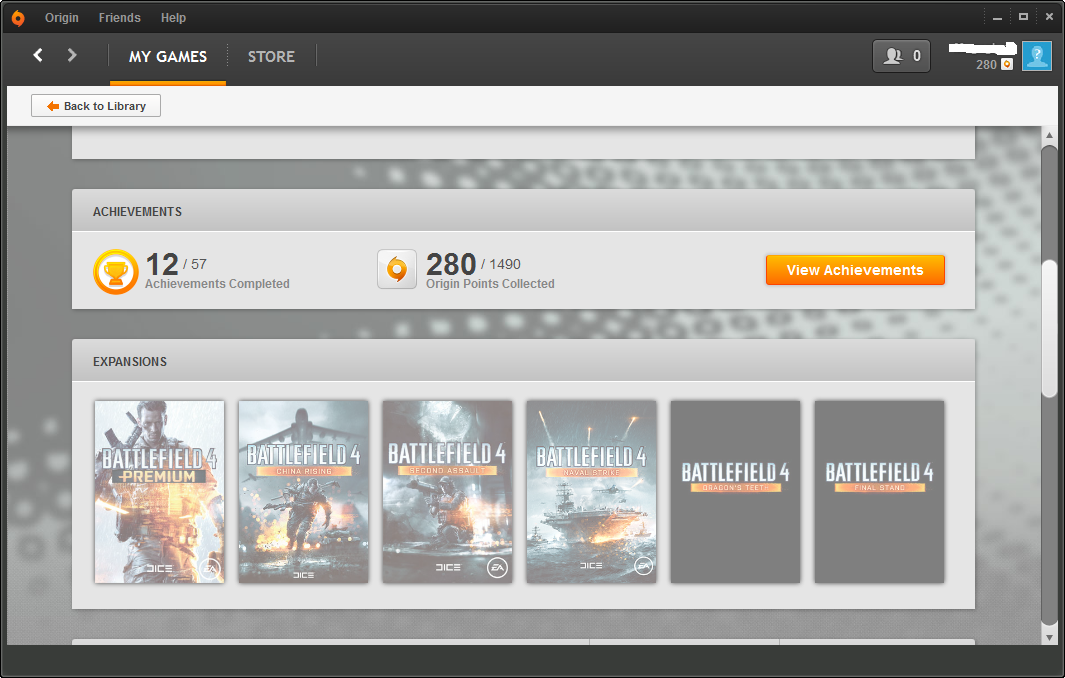
Task: Open the Battlefield 4 Premium expansion
Action: click(x=159, y=492)
